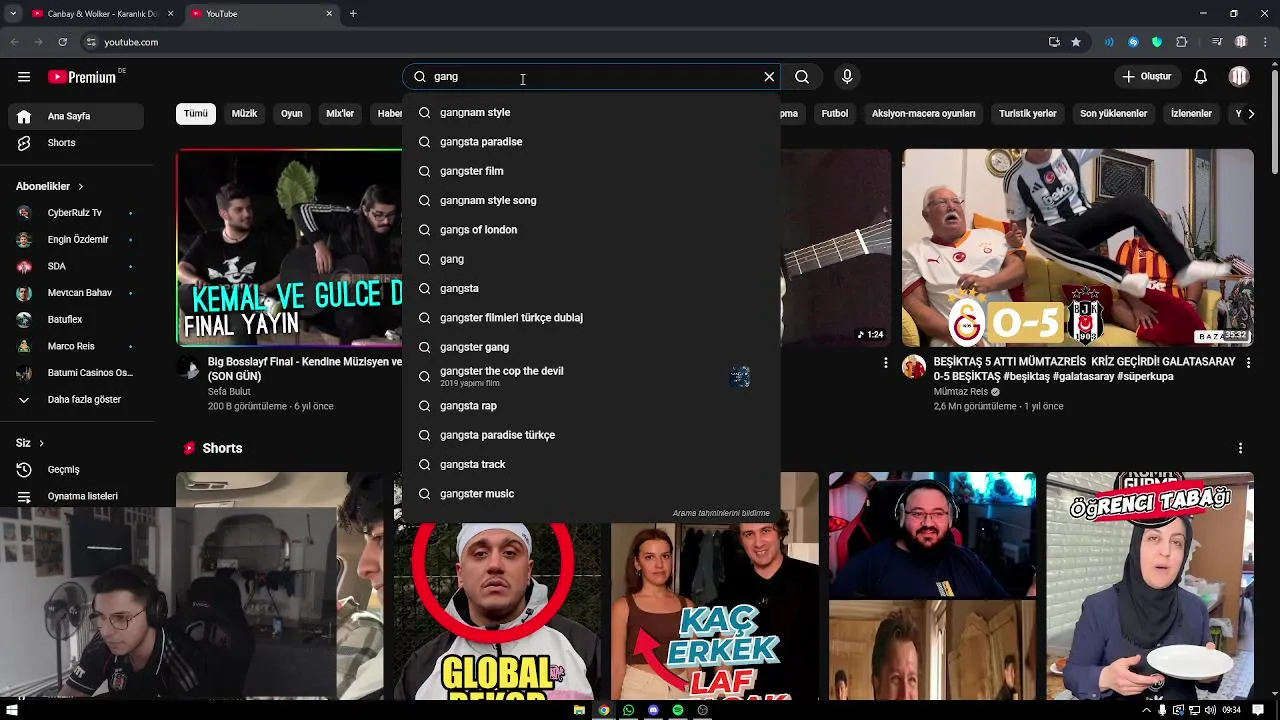Select suggestion 'gangs of london'
The height and width of the screenshot is (720, 1280).
click(x=591, y=230)
